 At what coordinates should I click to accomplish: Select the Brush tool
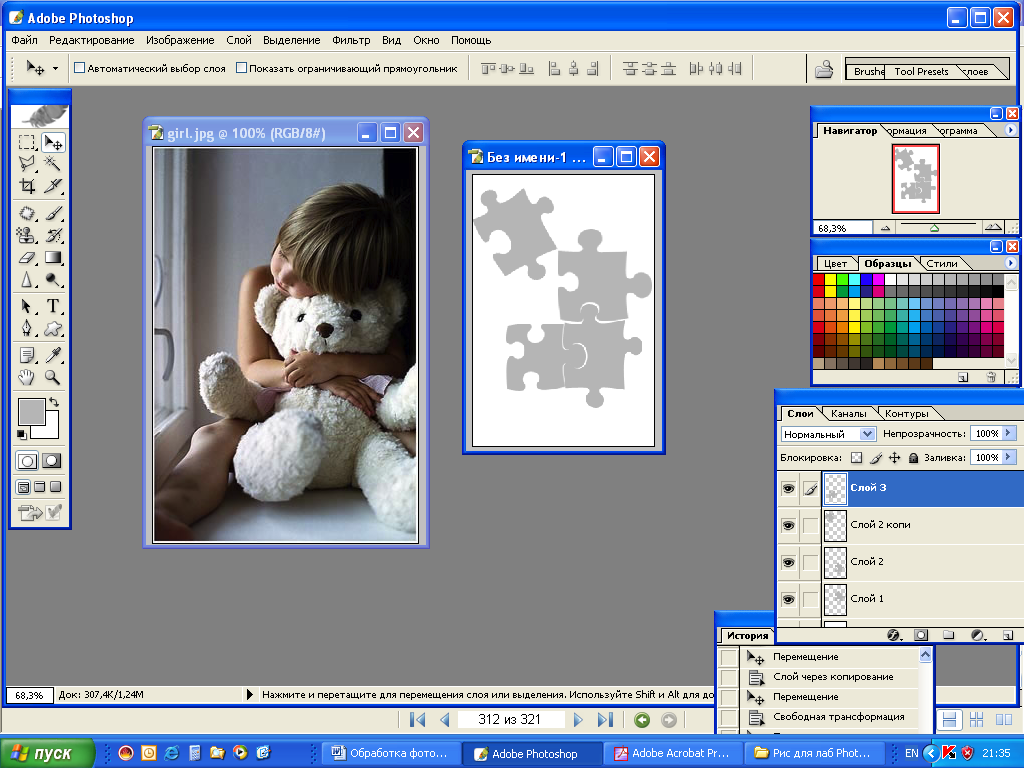click(53, 213)
